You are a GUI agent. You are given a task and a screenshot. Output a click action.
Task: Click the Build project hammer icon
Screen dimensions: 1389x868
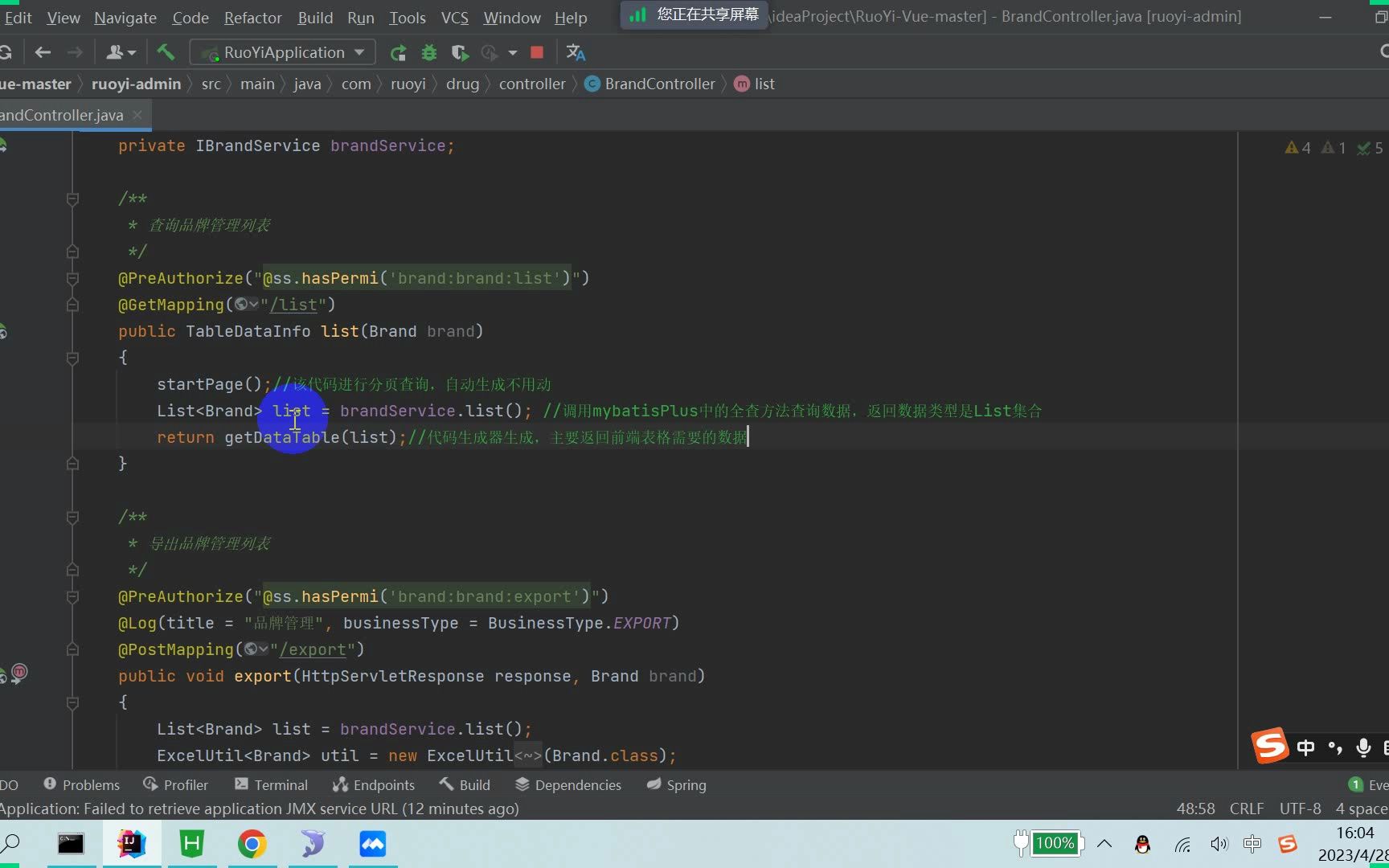tap(166, 52)
